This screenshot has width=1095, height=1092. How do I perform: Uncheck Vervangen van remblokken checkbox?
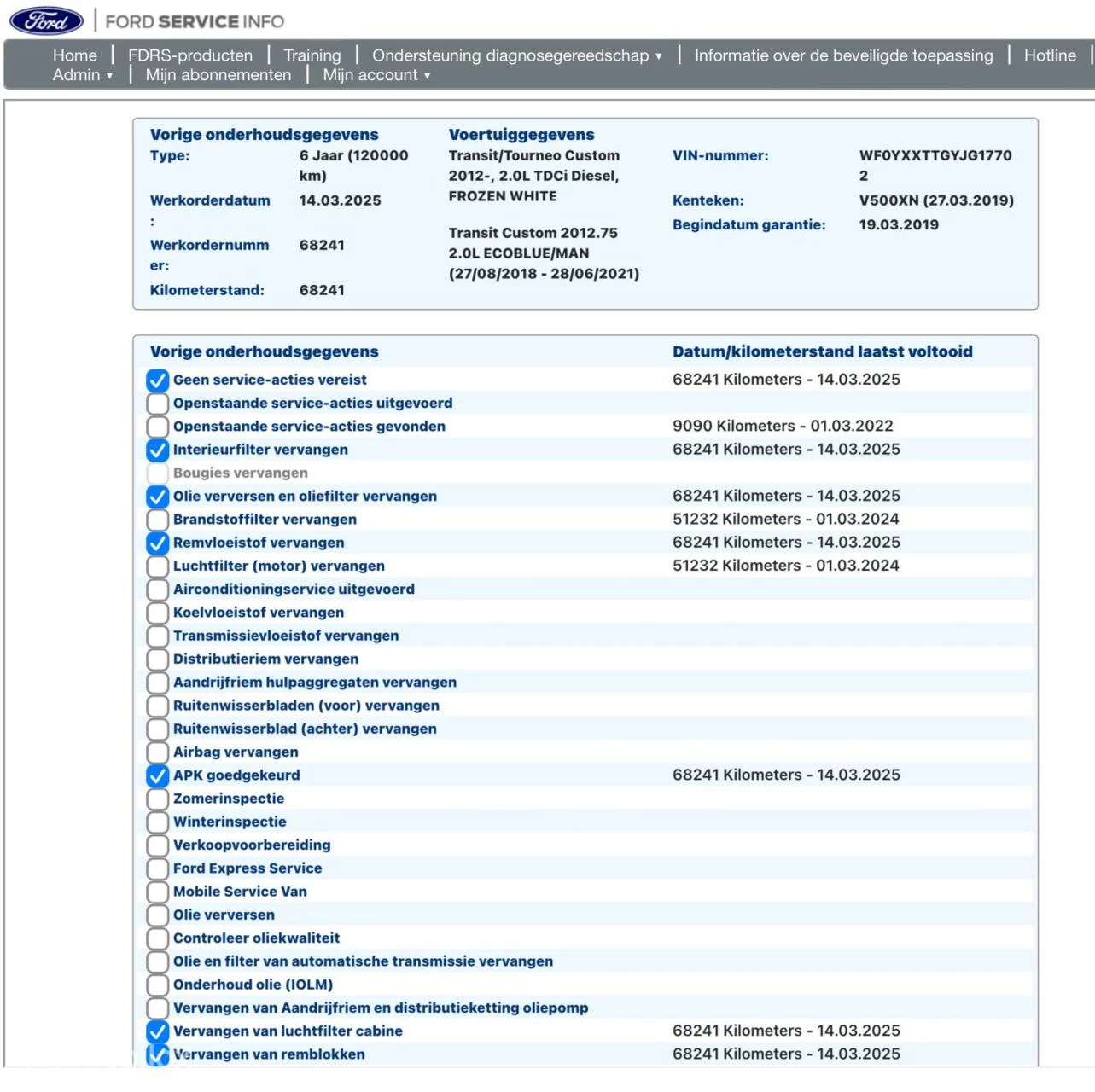coord(157,1054)
